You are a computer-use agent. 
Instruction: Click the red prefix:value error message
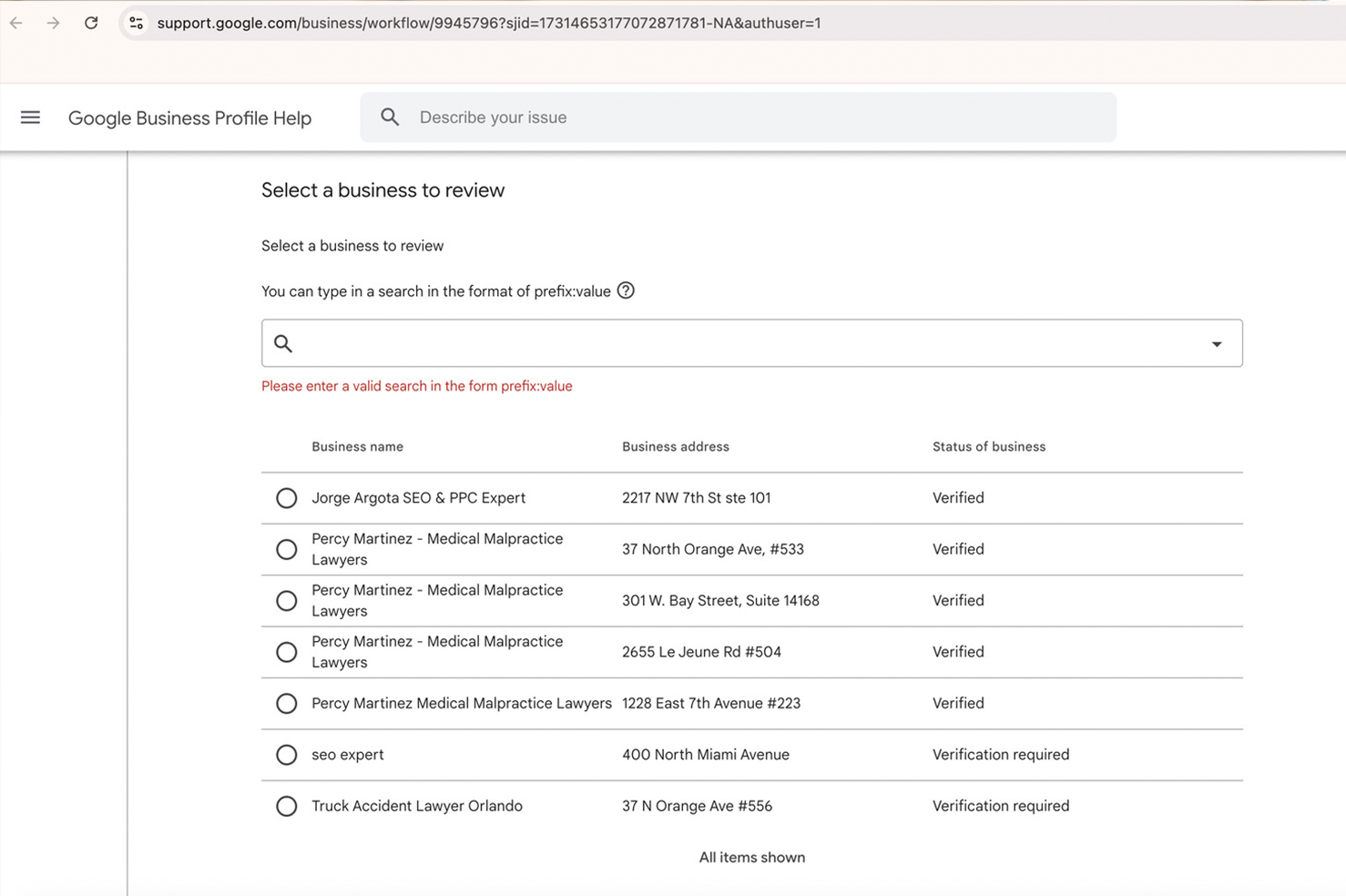[x=417, y=386]
